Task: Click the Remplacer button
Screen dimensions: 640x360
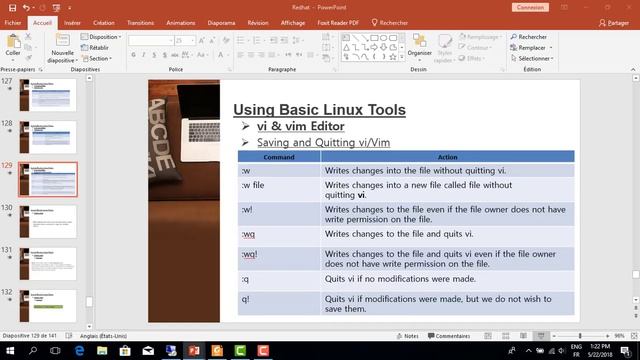Action: (531, 48)
